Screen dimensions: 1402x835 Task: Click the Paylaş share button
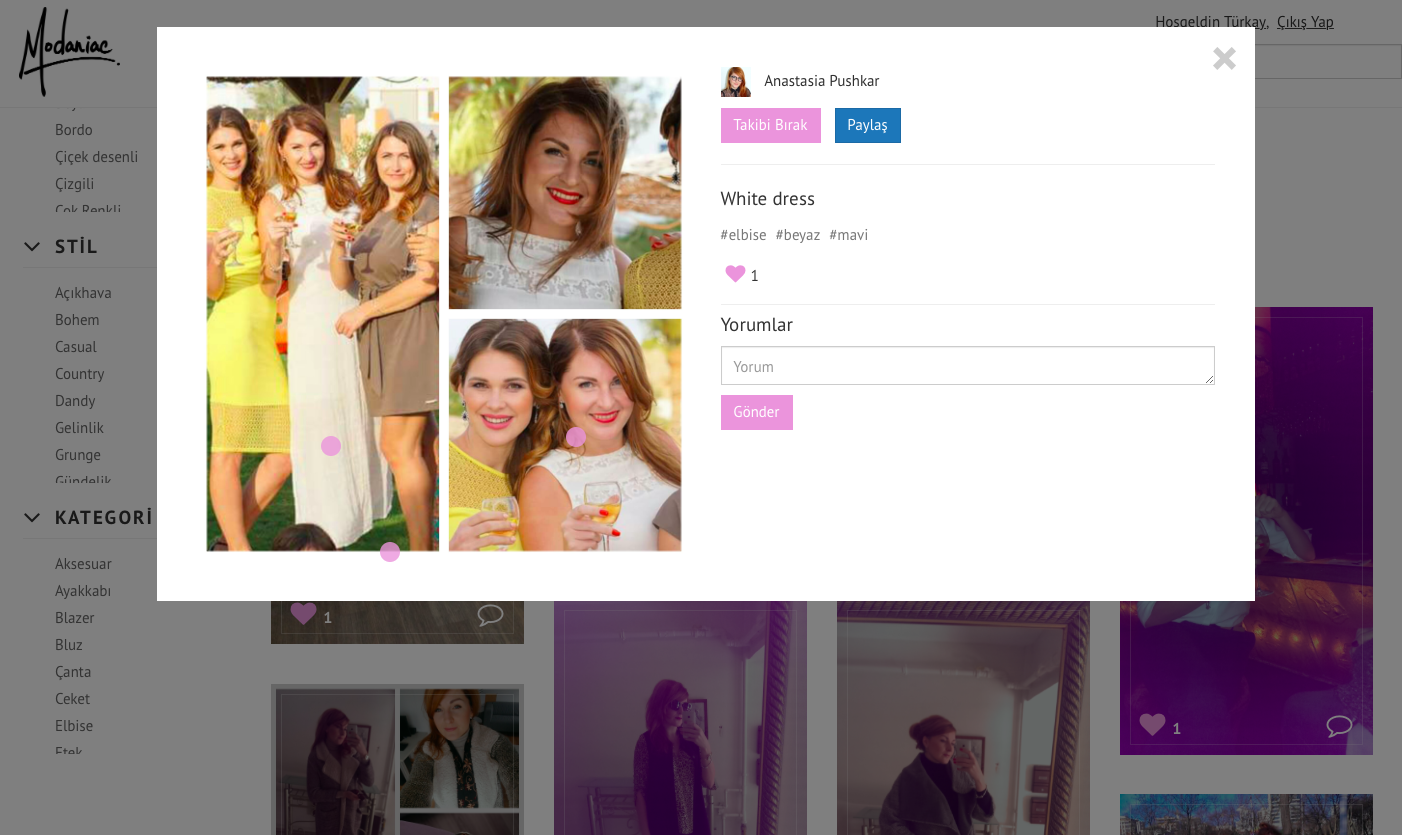[x=868, y=125]
